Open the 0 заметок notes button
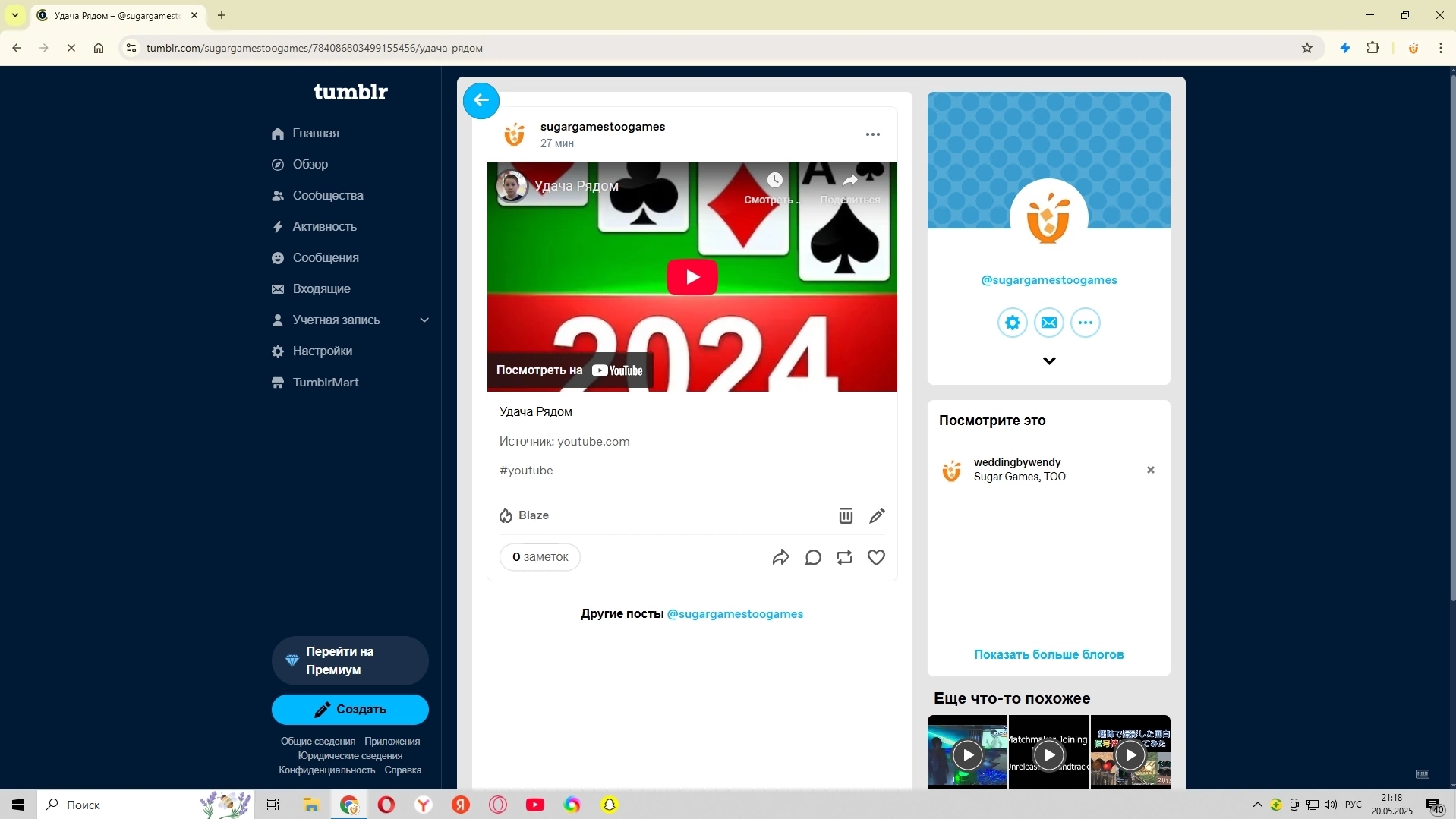This screenshot has height=819, width=1456. (540, 557)
